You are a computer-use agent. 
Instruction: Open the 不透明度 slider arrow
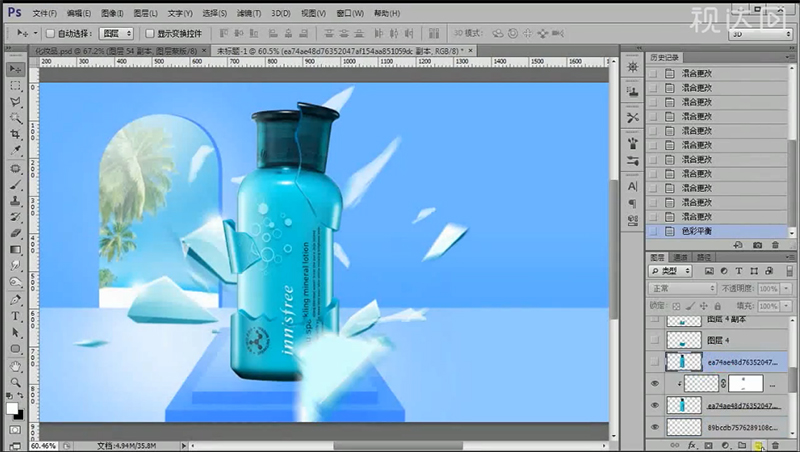(786, 289)
